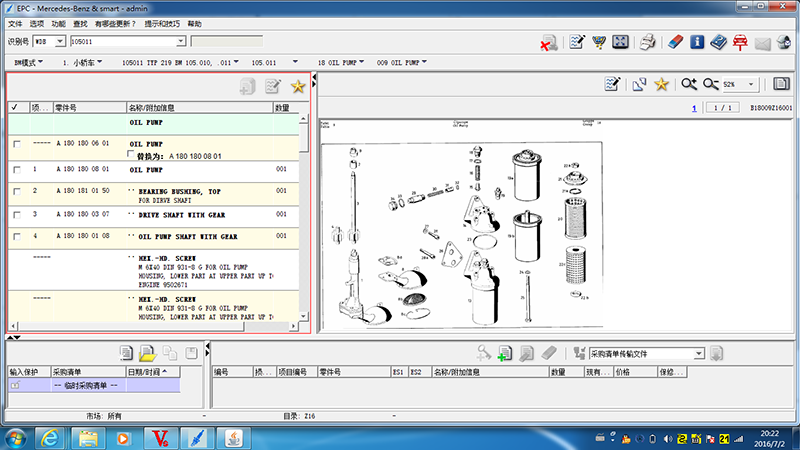This screenshot has width=800, height=450.
Task: Check box for A 180 180 06 01
Action: point(17,144)
